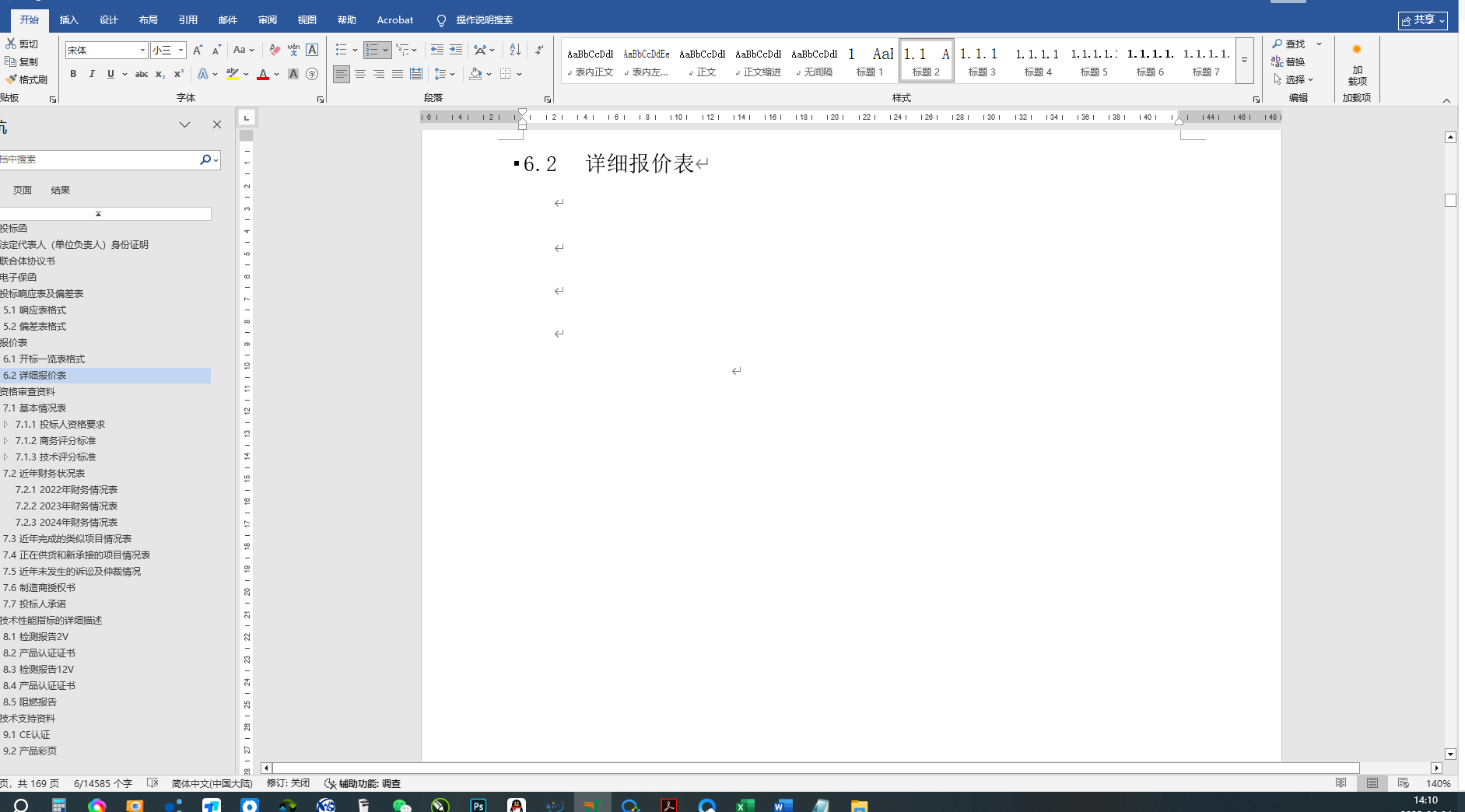Click the 替换 (Replace) button
The width and height of the screenshot is (1465, 812).
pos(1288,61)
